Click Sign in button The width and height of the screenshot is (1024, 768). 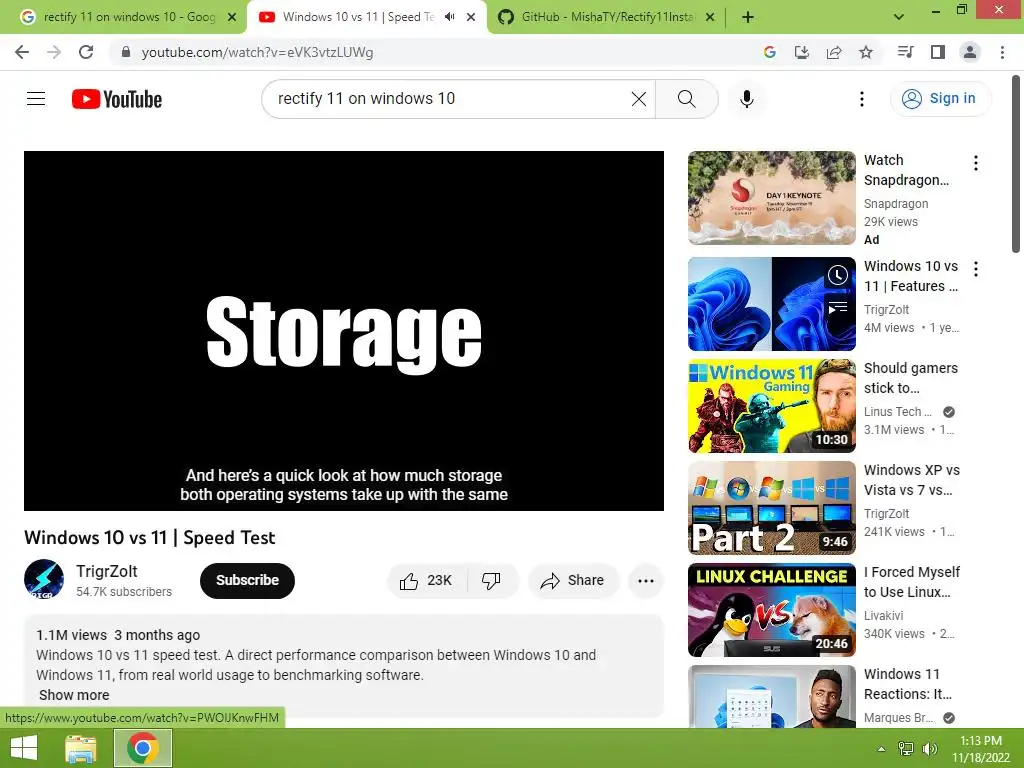(940, 99)
